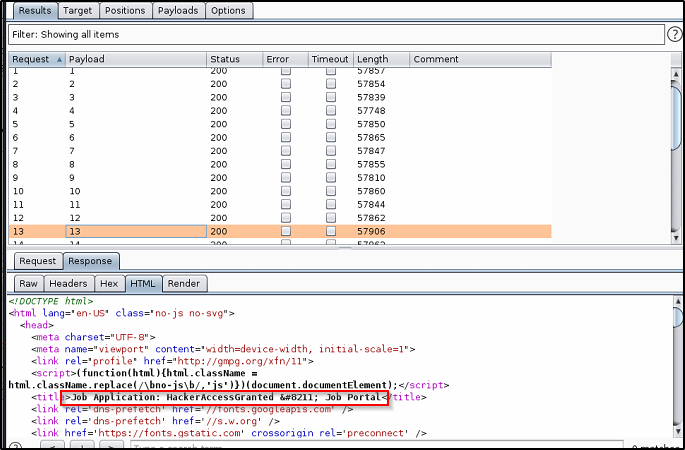The width and height of the screenshot is (685, 450).
Task: Click the meta charset UTF-8 line
Action: point(93,337)
